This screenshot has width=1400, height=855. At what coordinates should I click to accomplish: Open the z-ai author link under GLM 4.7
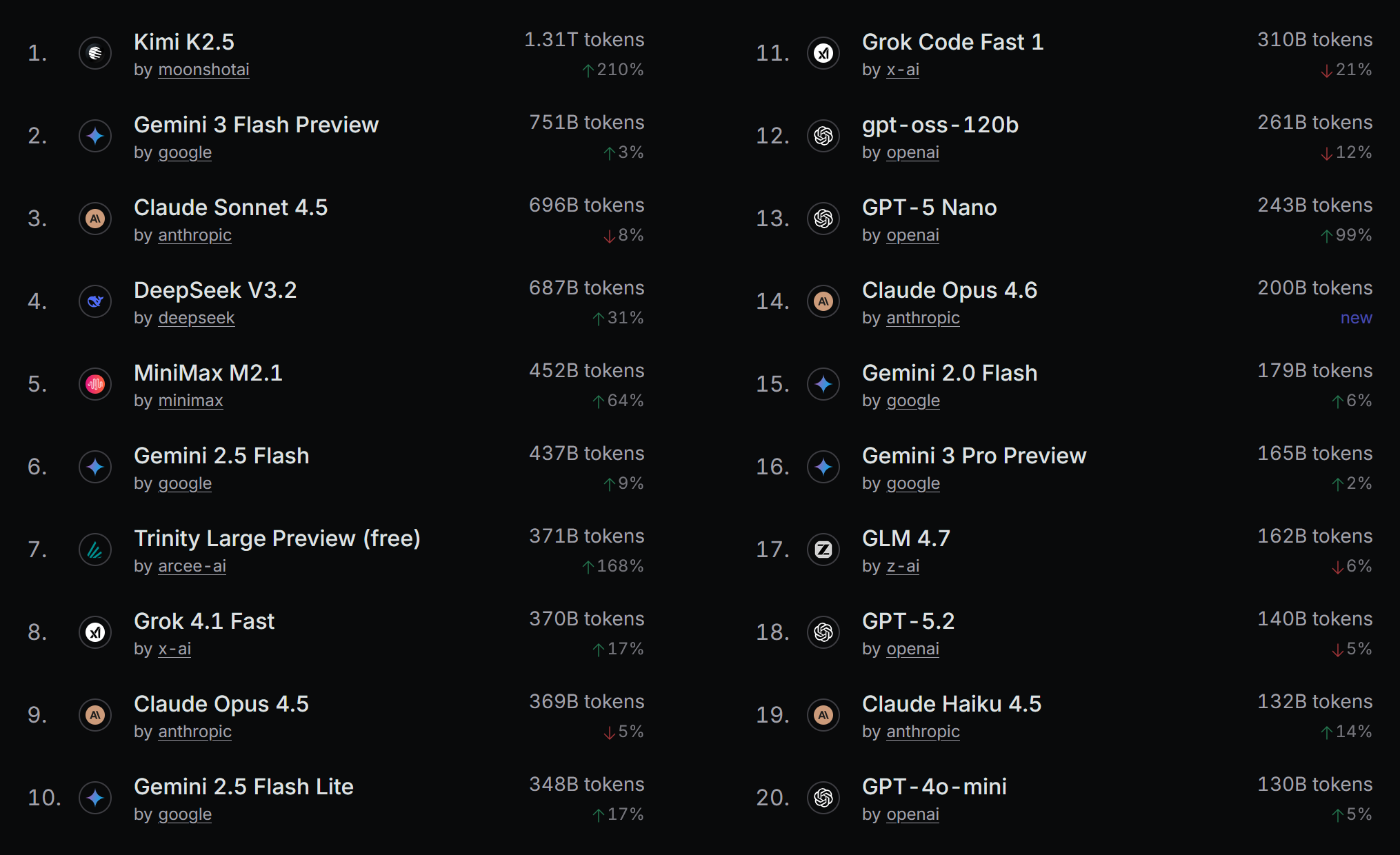[903, 566]
